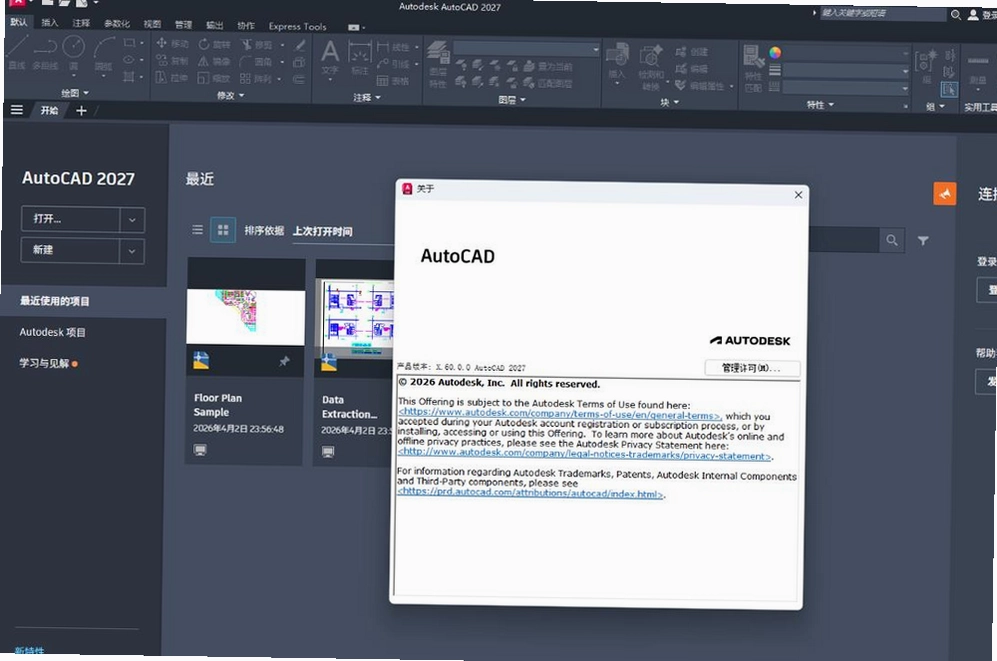The height and width of the screenshot is (661, 997).
Task: Expand the 绘图 (Draw) panel
Action: click(x=75, y=93)
